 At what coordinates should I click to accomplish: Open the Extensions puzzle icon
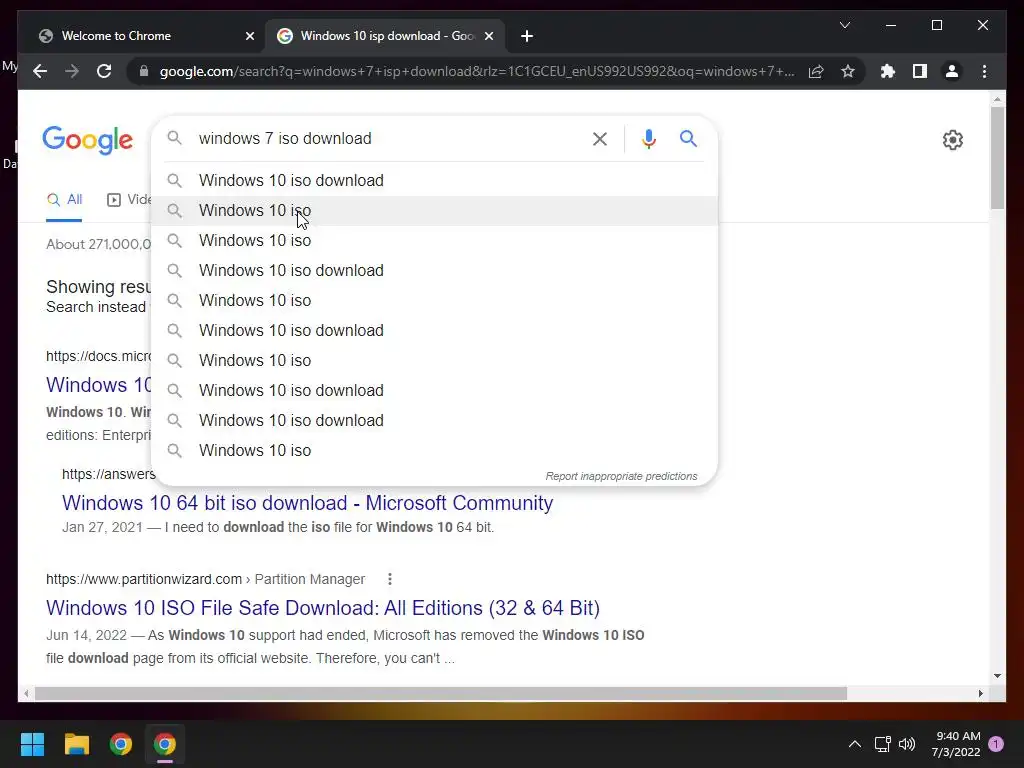pyautogui.click(x=888, y=71)
